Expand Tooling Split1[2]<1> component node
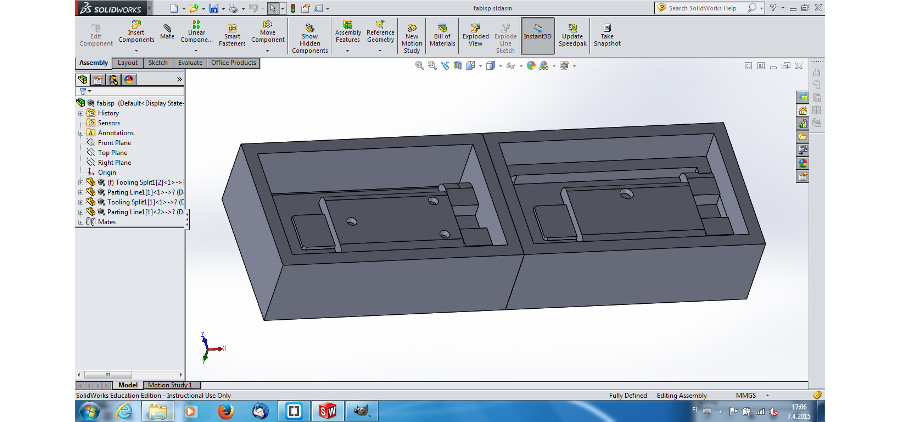 [80, 183]
